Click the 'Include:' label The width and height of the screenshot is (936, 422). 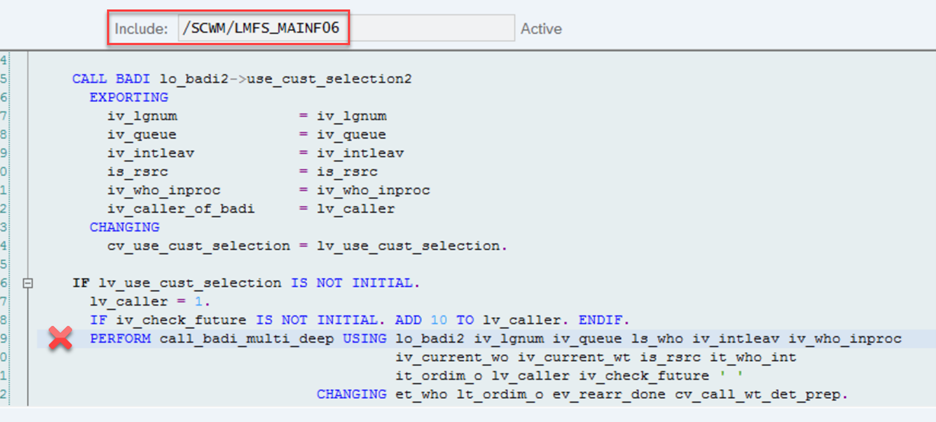[x=141, y=29]
